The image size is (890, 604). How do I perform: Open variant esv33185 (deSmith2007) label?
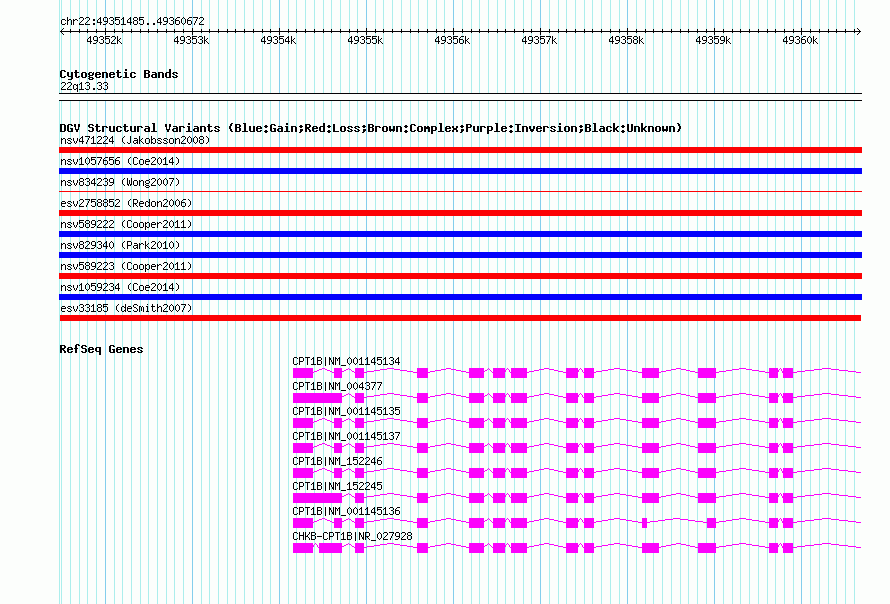point(126,308)
